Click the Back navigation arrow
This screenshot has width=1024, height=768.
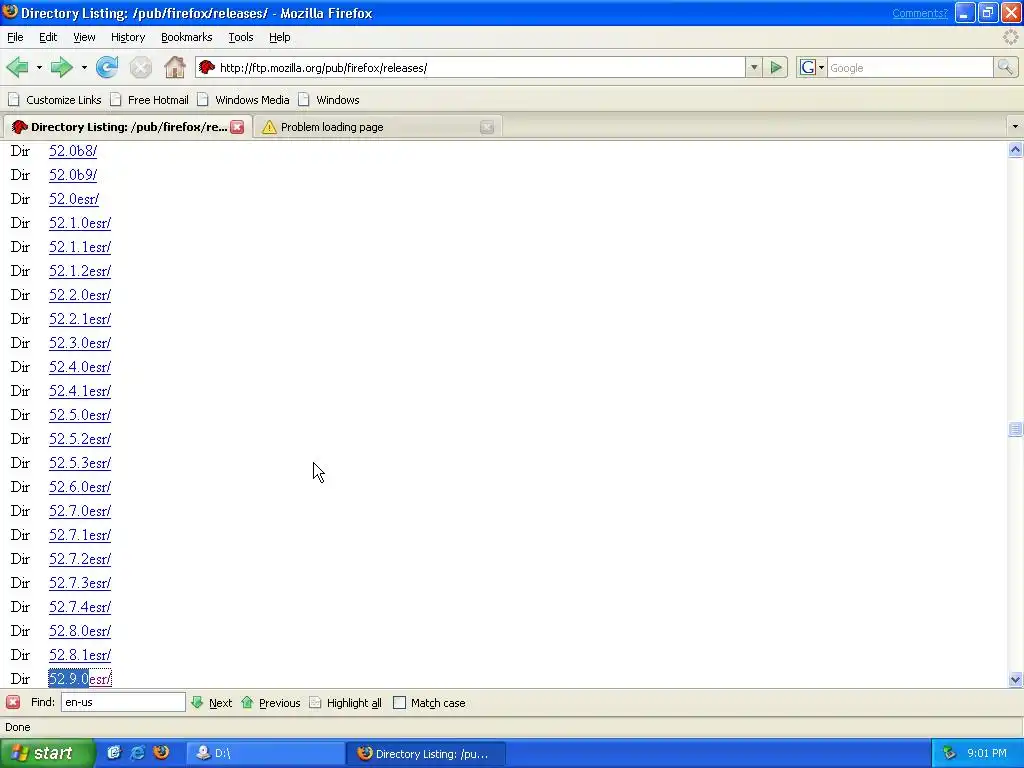click(18, 67)
